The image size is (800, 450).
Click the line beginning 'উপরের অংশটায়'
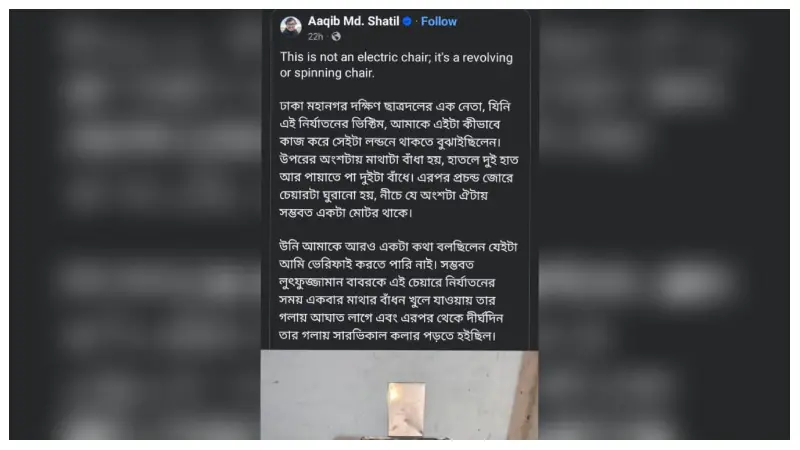[x=399, y=160]
